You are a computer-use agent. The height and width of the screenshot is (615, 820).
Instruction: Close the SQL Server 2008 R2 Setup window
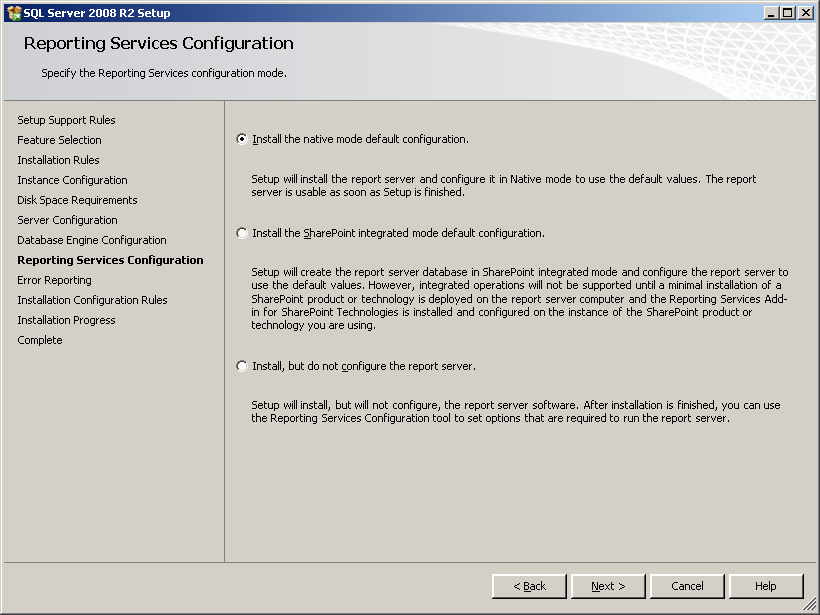(806, 13)
